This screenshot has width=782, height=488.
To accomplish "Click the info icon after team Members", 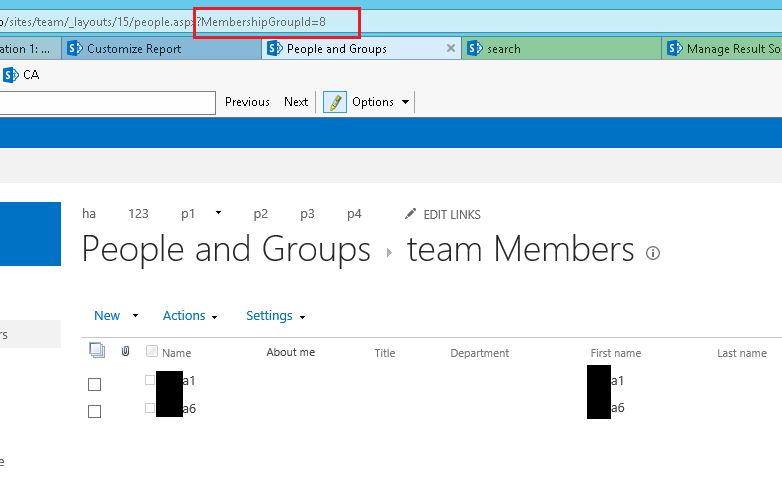I will coord(653,253).
